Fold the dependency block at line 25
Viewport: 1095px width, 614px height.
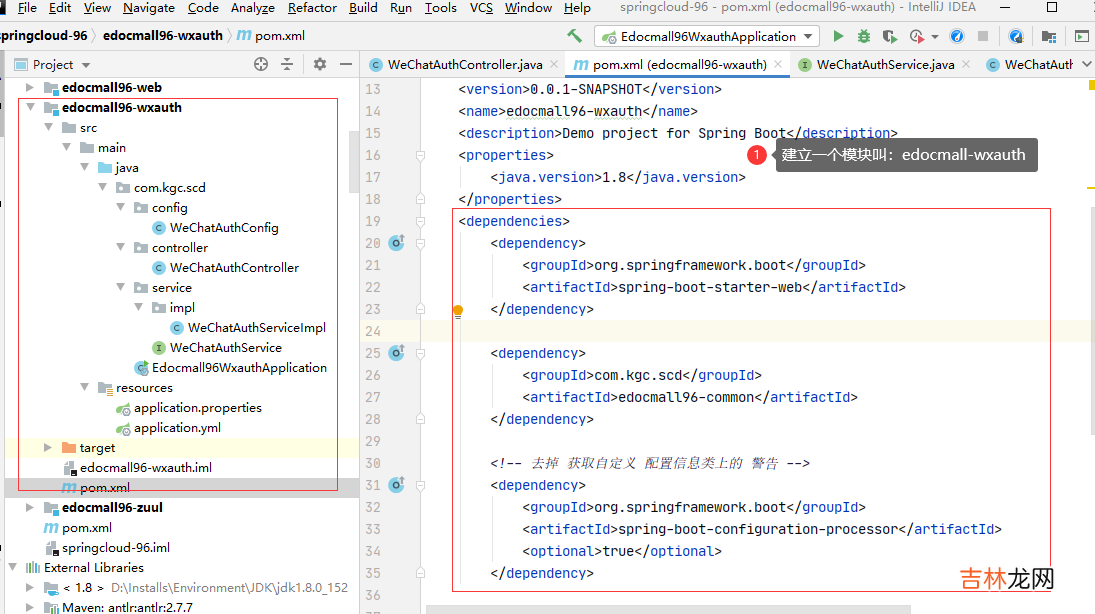[421, 353]
